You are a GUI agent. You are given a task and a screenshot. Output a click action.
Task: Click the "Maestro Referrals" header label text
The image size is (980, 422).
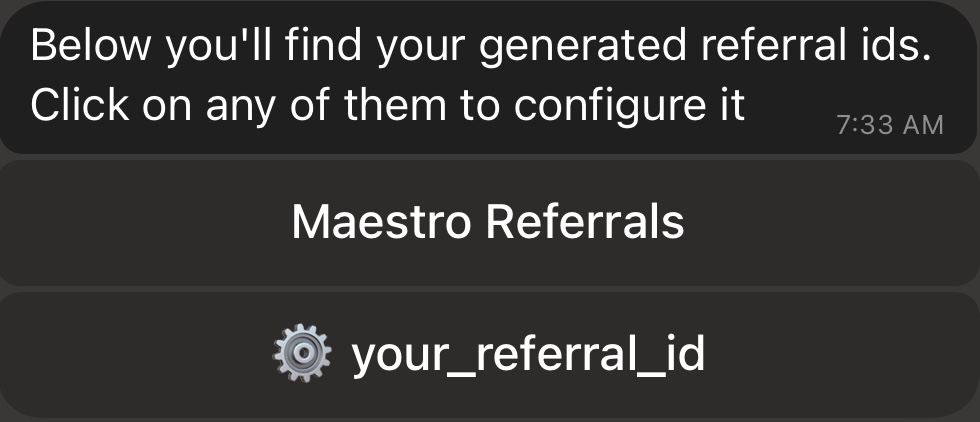pos(488,222)
